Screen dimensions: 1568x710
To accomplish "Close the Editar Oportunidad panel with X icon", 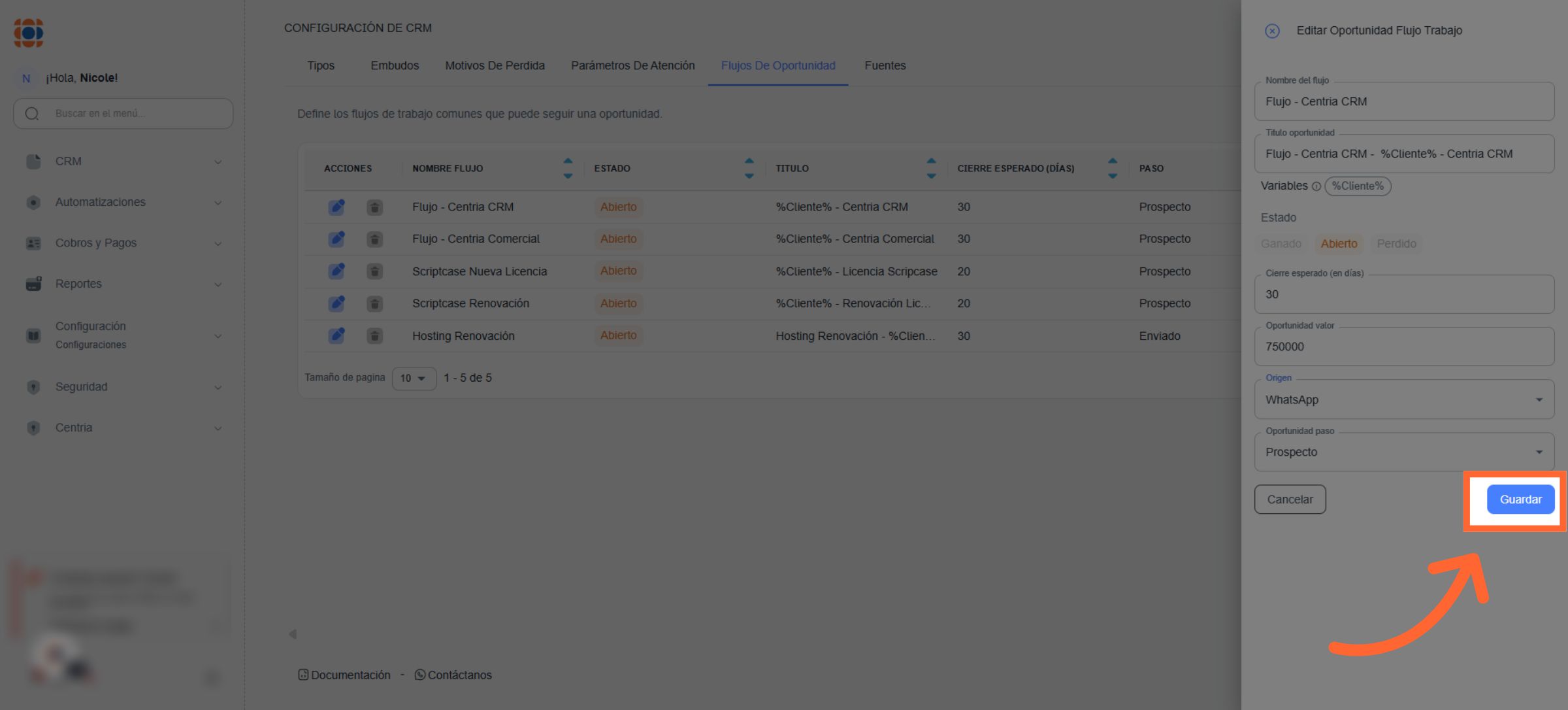I will (x=1272, y=31).
